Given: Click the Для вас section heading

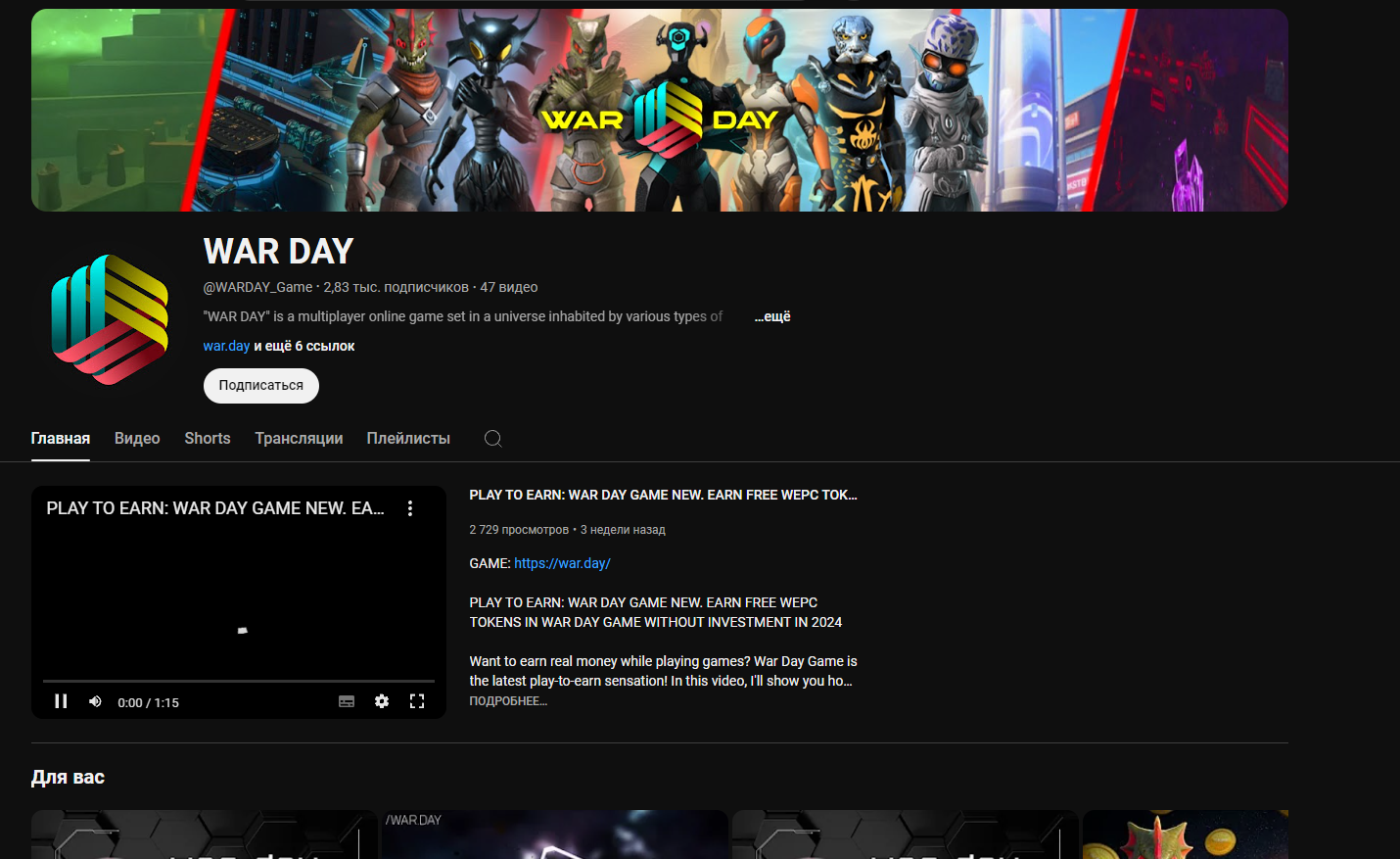Looking at the screenshot, I should pyautogui.click(x=68, y=778).
